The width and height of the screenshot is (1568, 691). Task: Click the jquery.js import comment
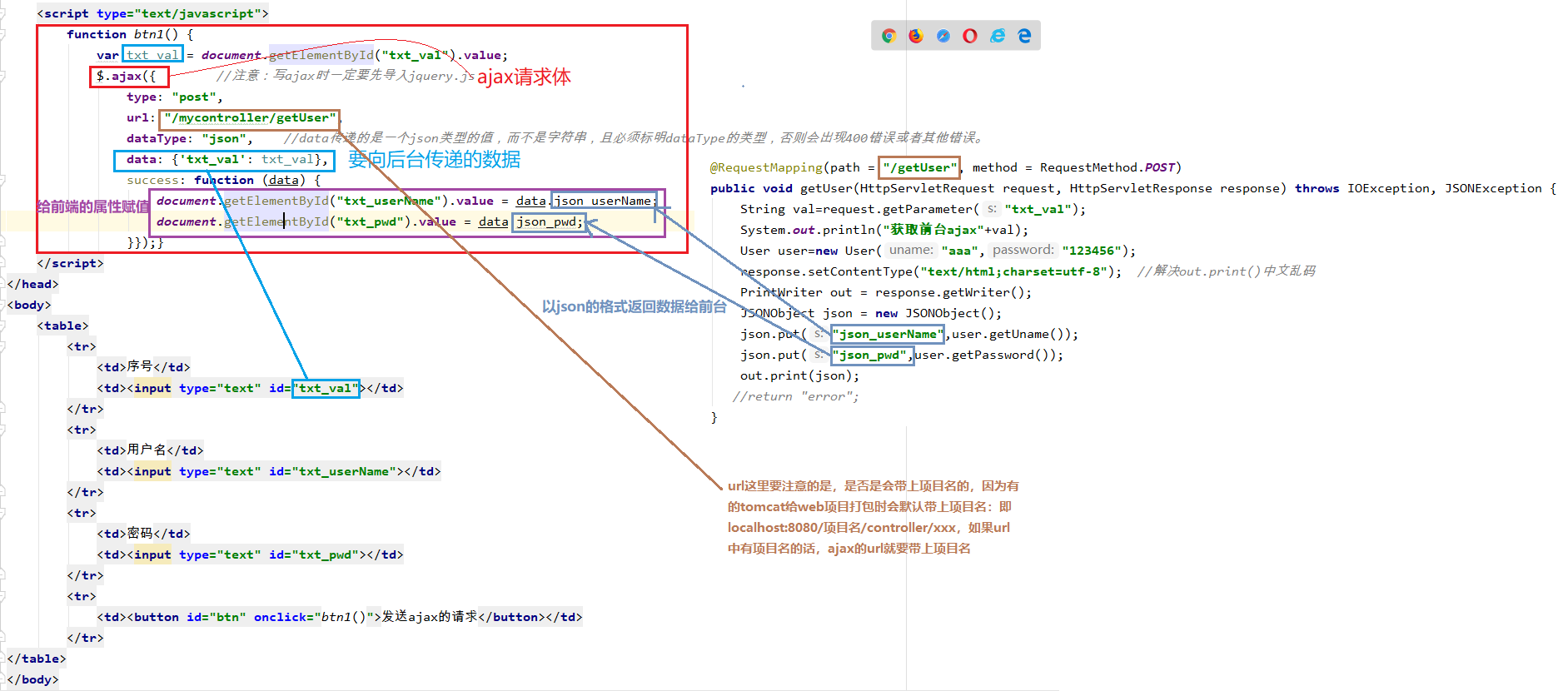coord(345,76)
